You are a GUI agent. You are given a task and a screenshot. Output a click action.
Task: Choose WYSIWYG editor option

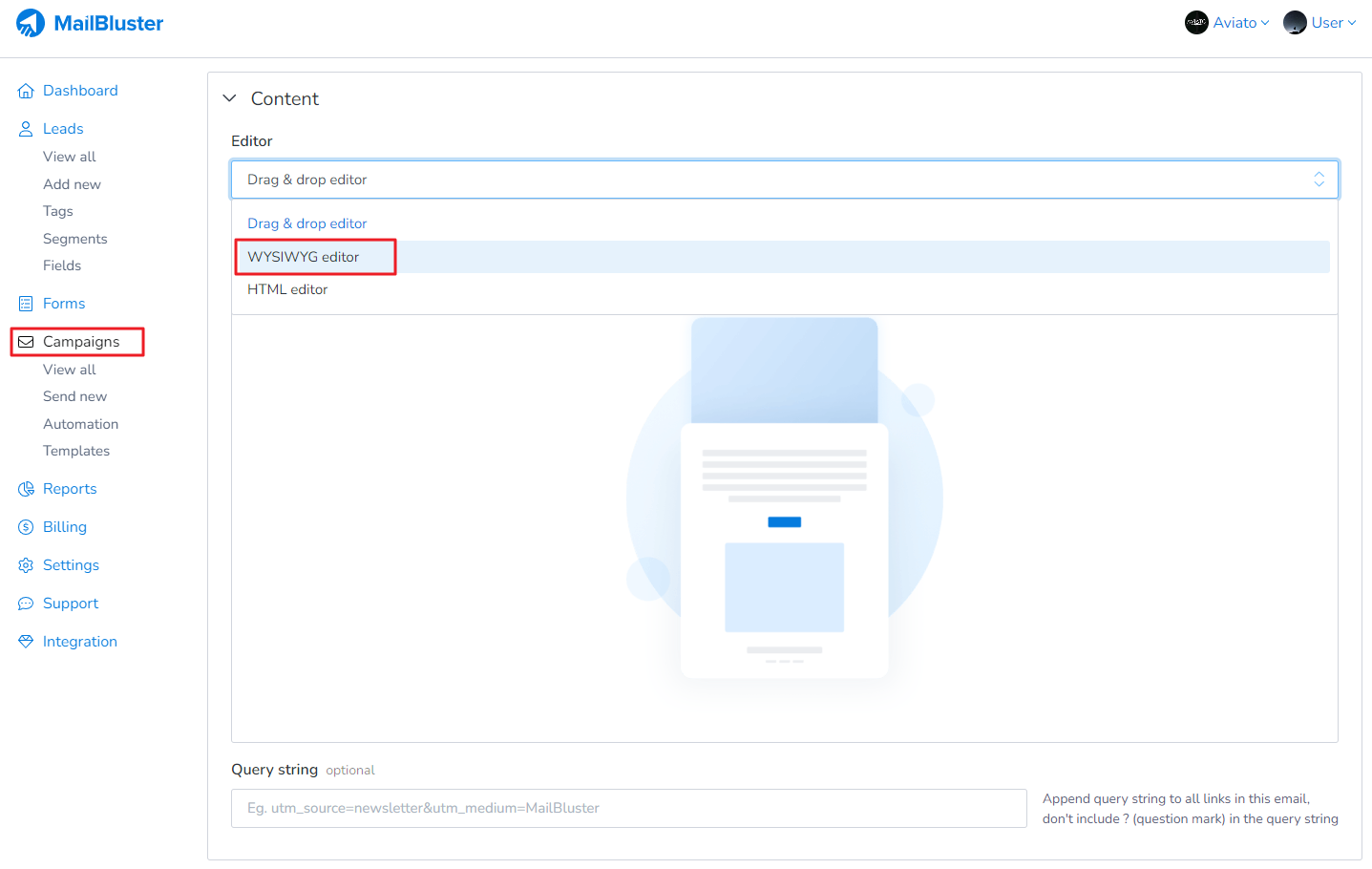pyautogui.click(x=304, y=257)
